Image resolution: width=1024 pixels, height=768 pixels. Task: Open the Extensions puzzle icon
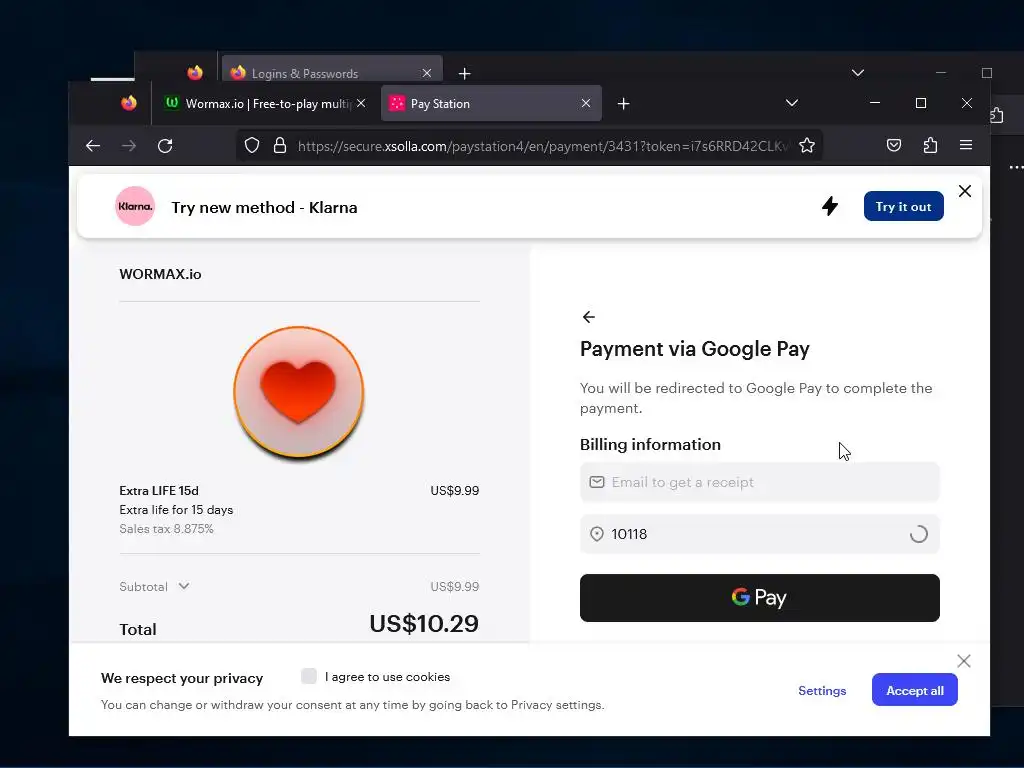[x=931, y=145]
